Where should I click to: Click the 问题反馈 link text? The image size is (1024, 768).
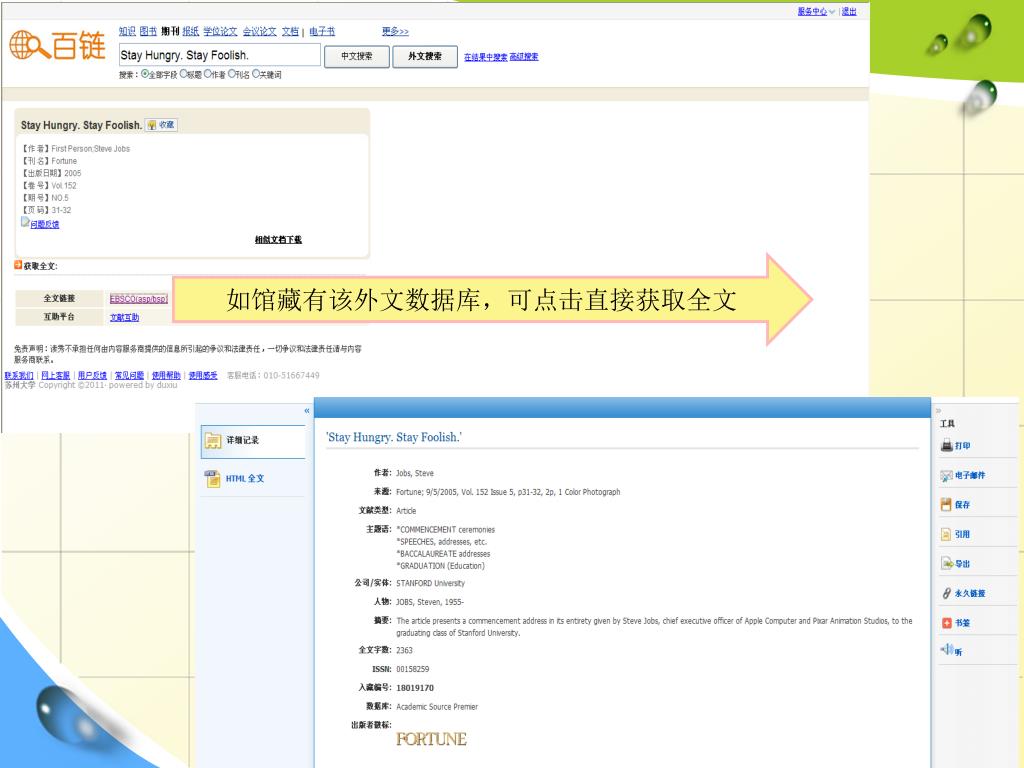[x=44, y=225]
